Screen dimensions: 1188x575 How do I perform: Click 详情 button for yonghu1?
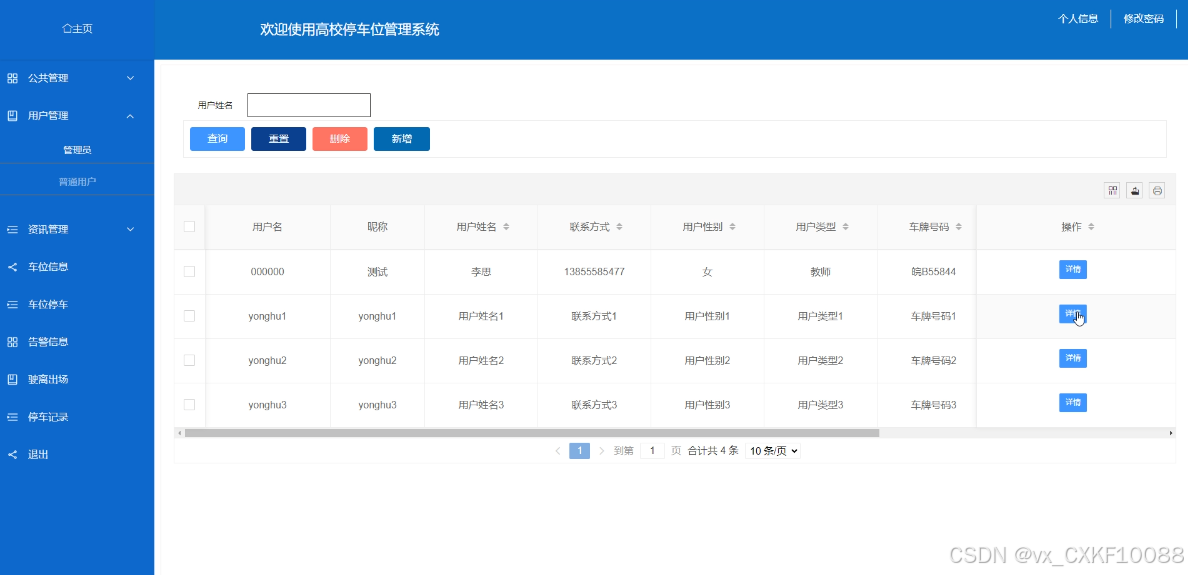point(1073,314)
